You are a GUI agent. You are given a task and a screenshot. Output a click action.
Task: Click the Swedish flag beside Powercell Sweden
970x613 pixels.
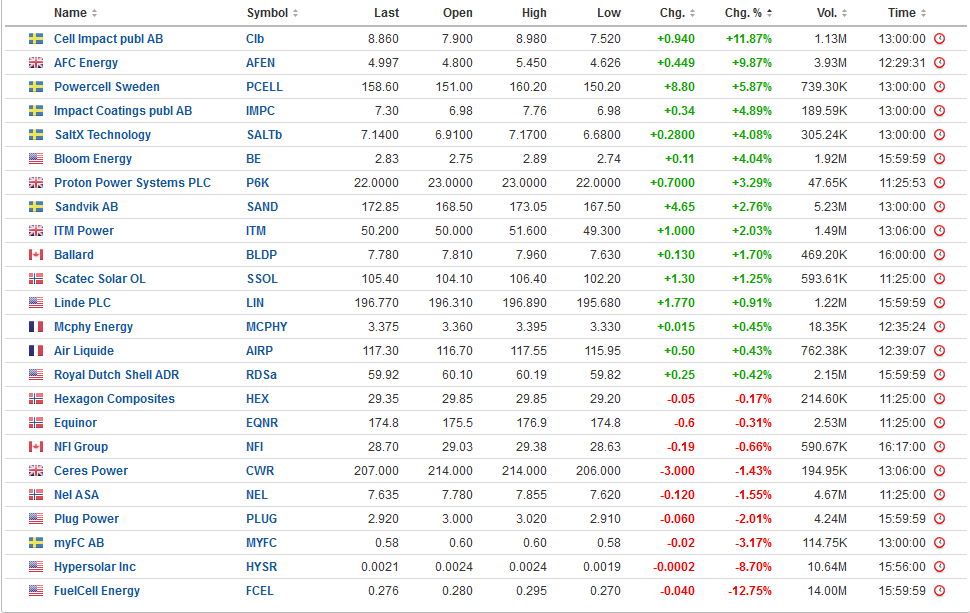(36, 87)
